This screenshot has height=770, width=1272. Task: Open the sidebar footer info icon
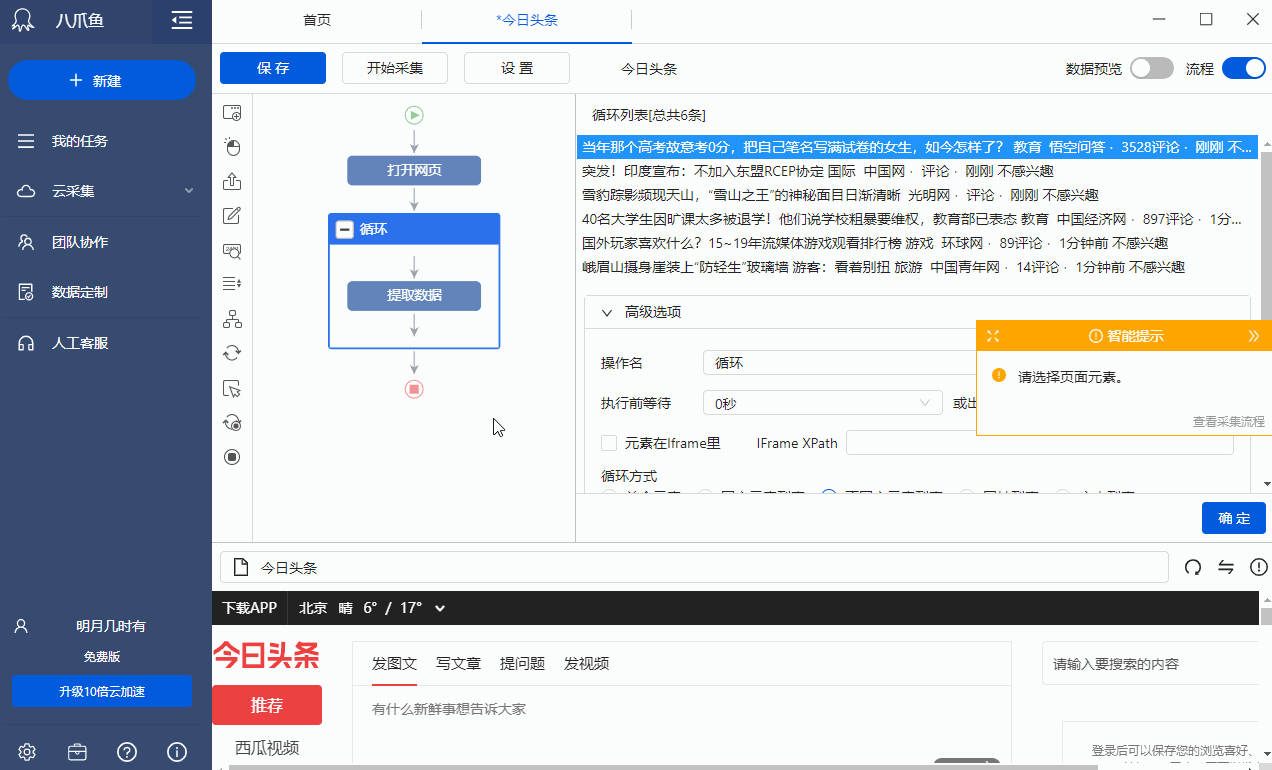tap(177, 752)
